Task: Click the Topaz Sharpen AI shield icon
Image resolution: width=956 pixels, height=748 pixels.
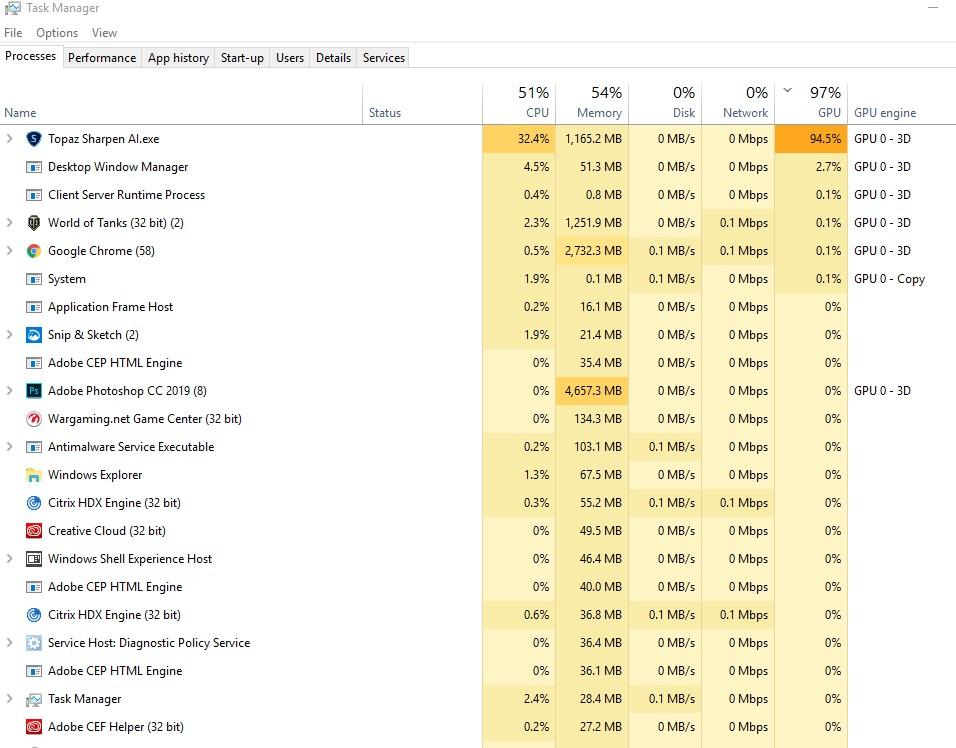Action: [x=34, y=139]
